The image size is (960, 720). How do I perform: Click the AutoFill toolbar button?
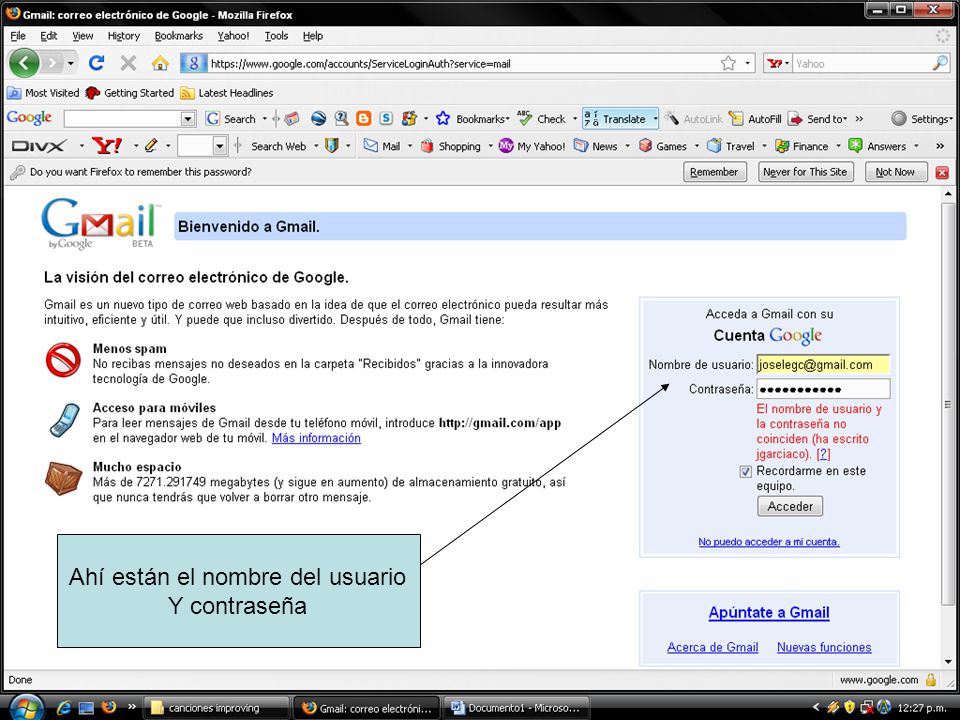755,119
